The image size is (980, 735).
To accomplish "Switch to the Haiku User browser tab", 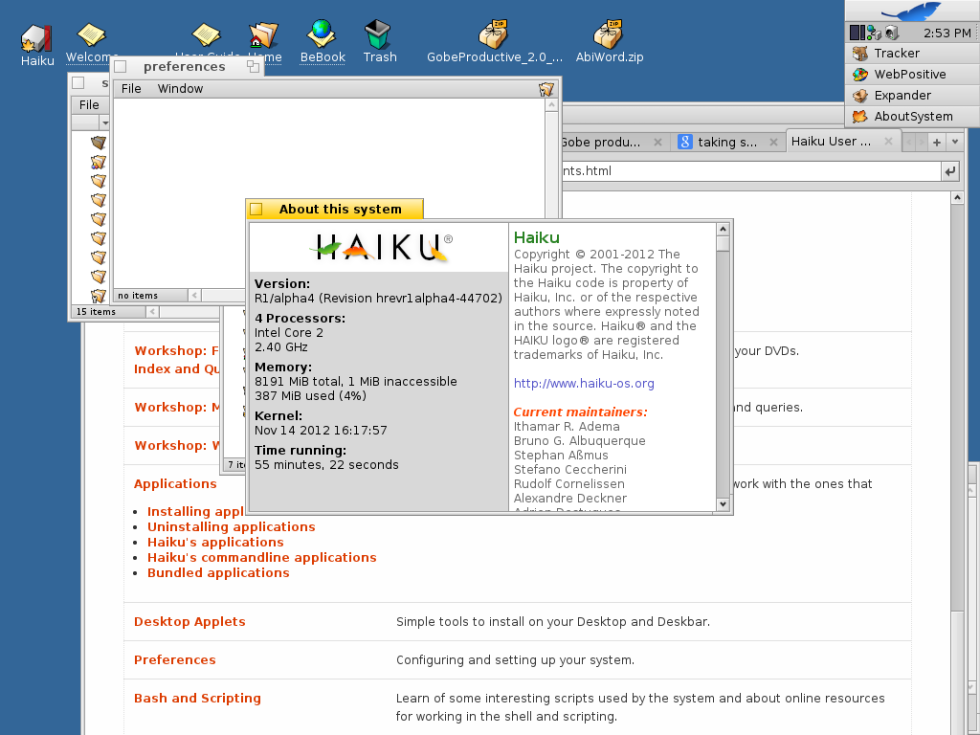I will (830, 141).
